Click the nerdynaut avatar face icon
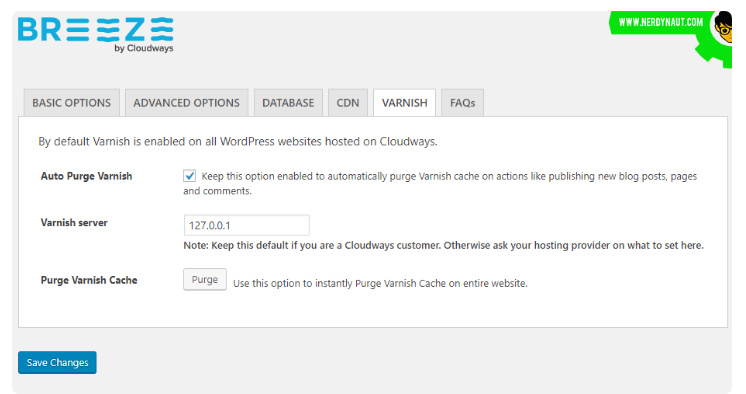Image resolution: width=746 pixels, height=394 pixels. (723, 28)
